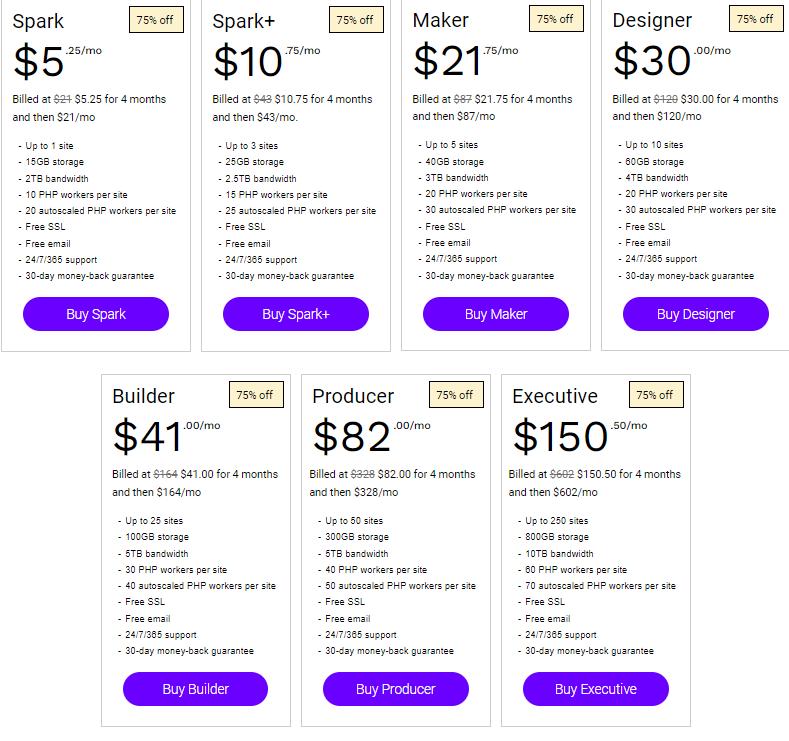The width and height of the screenshot is (789, 741).
Task: Click "300GB storage" in the Producer list
Action: 357,537
